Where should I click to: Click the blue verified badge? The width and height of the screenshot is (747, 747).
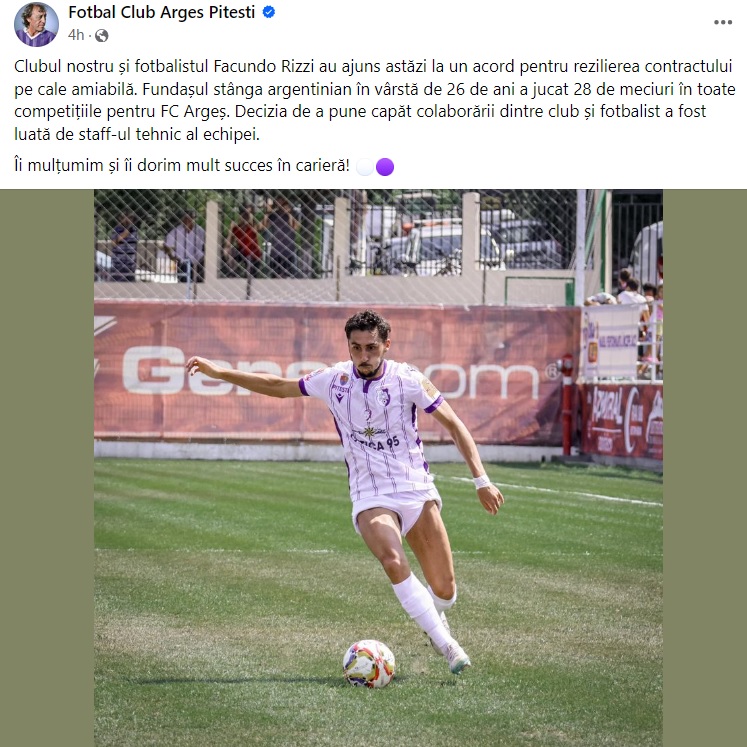click(x=269, y=14)
